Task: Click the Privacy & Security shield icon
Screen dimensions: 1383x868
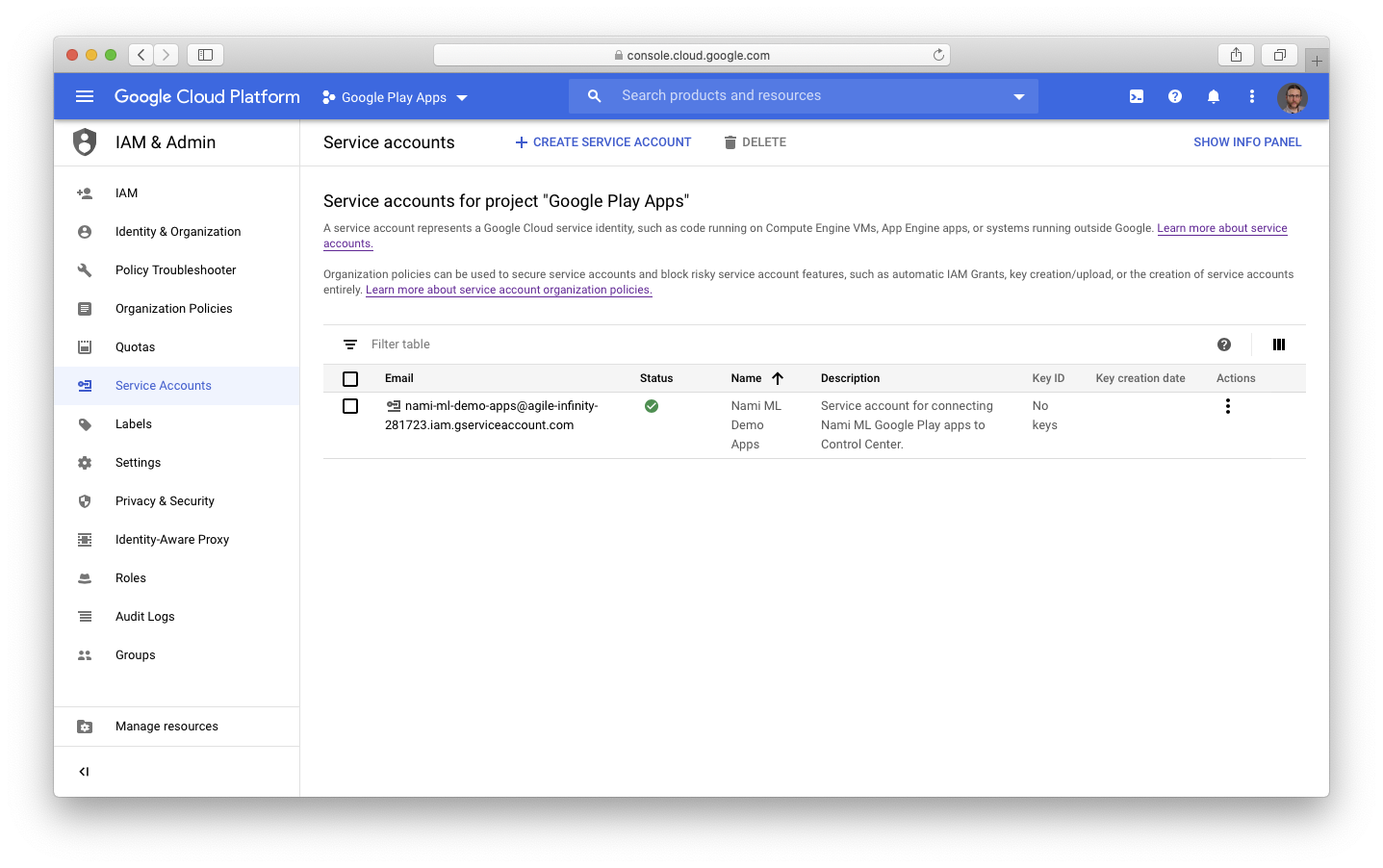Action: coord(85,501)
